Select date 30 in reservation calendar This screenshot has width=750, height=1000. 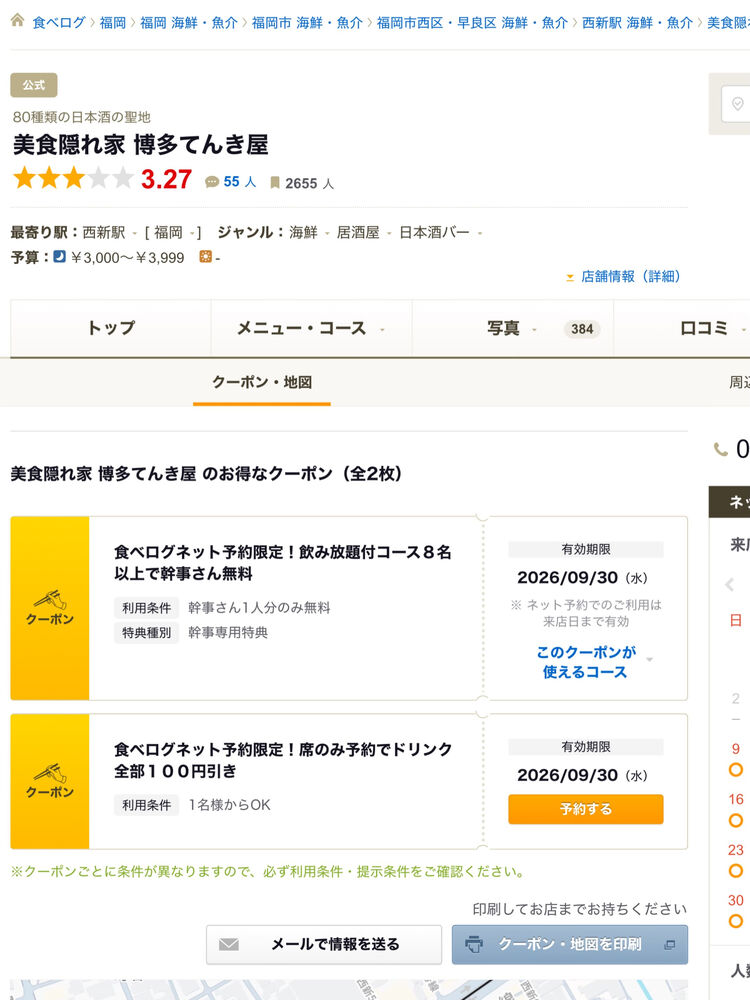[736, 911]
